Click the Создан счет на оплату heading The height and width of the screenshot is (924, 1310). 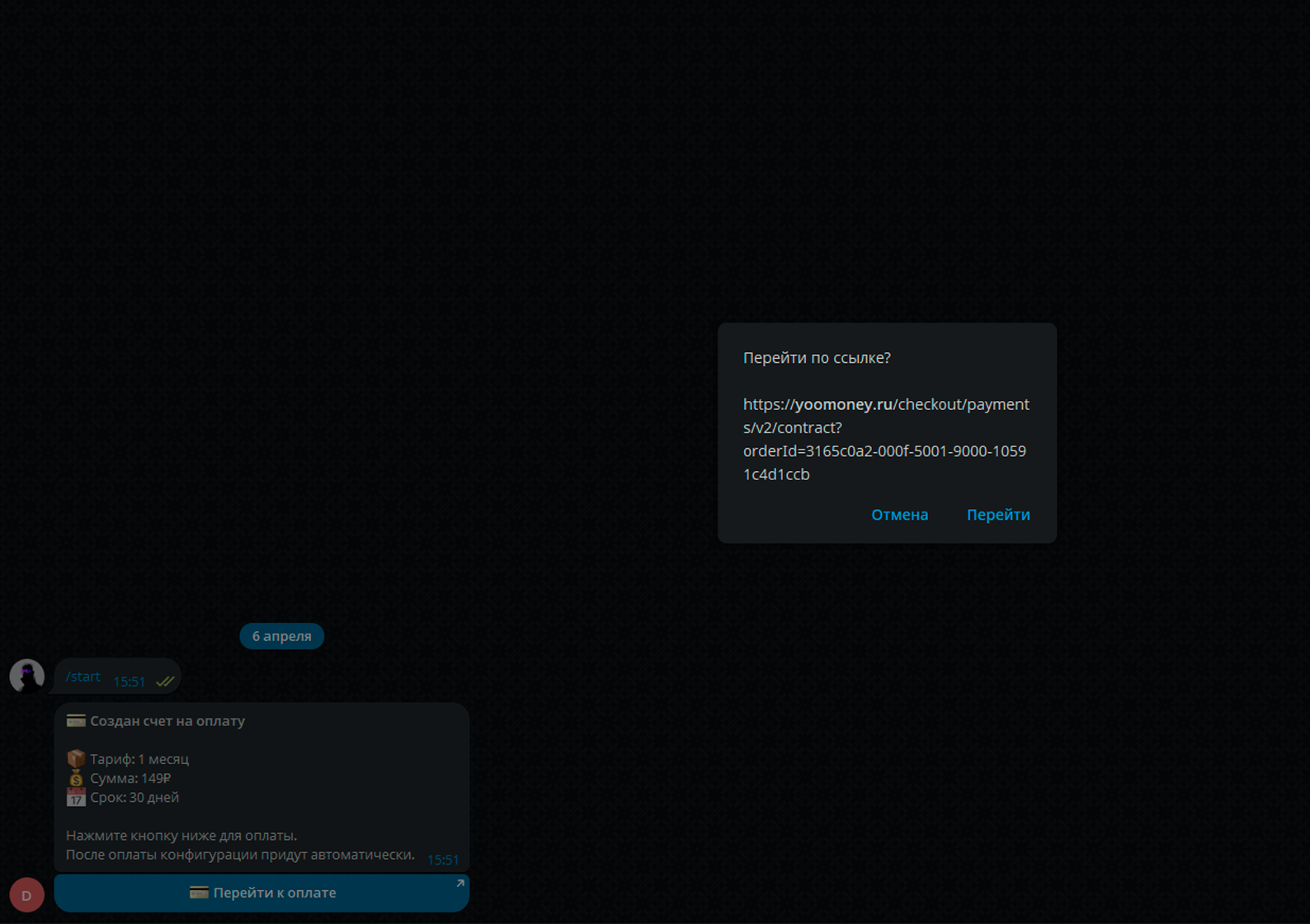[167, 721]
